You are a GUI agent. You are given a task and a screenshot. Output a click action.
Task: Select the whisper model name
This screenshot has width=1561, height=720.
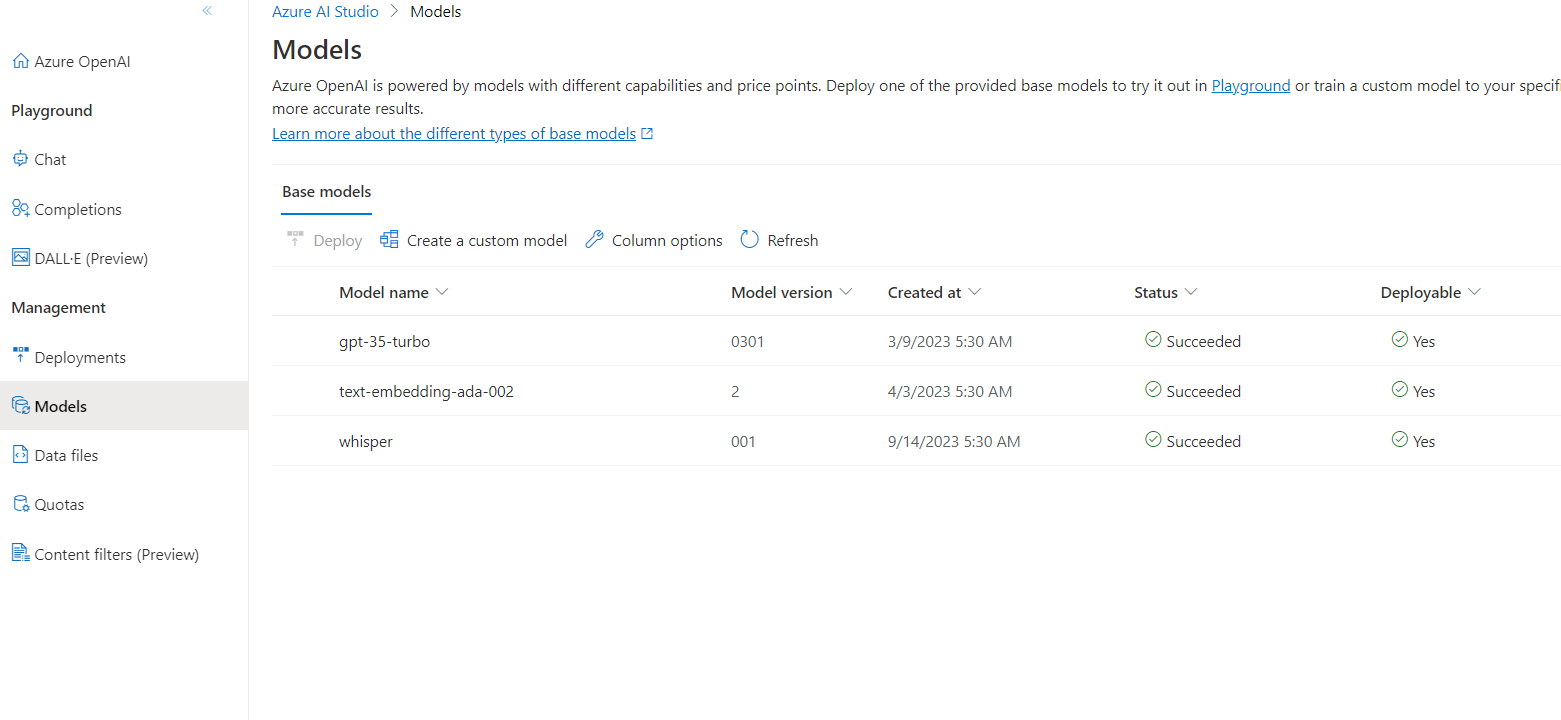coord(366,441)
